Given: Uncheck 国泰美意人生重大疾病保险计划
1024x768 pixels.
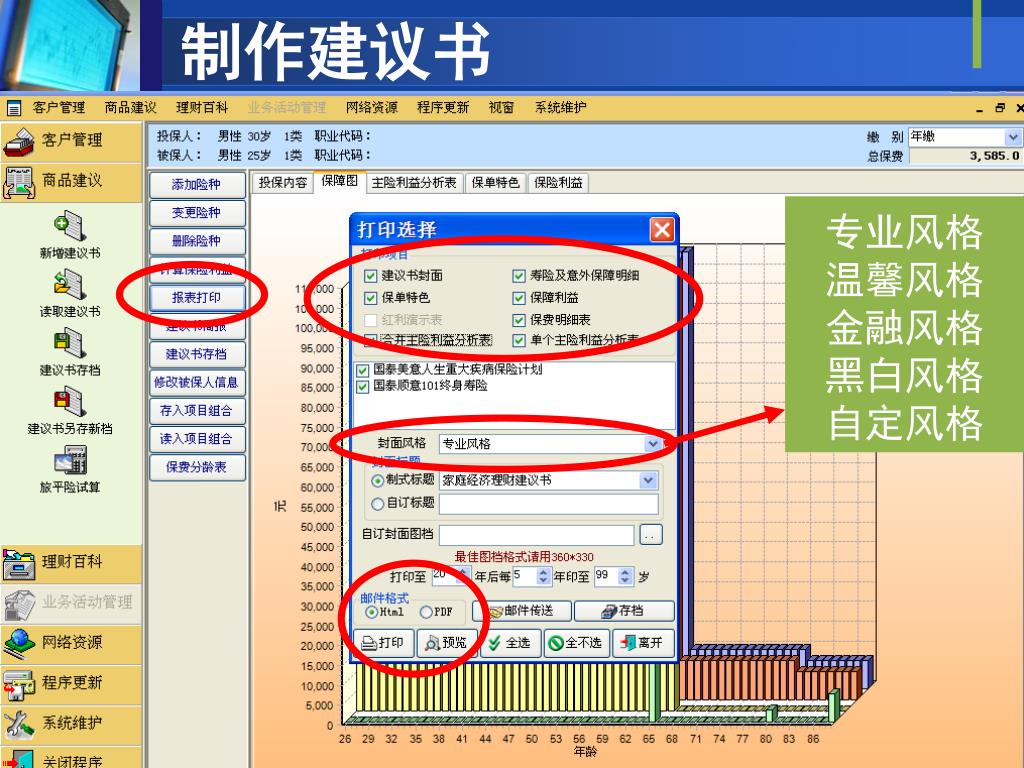Looking at the screenshot, I should [x=362, y=370].
